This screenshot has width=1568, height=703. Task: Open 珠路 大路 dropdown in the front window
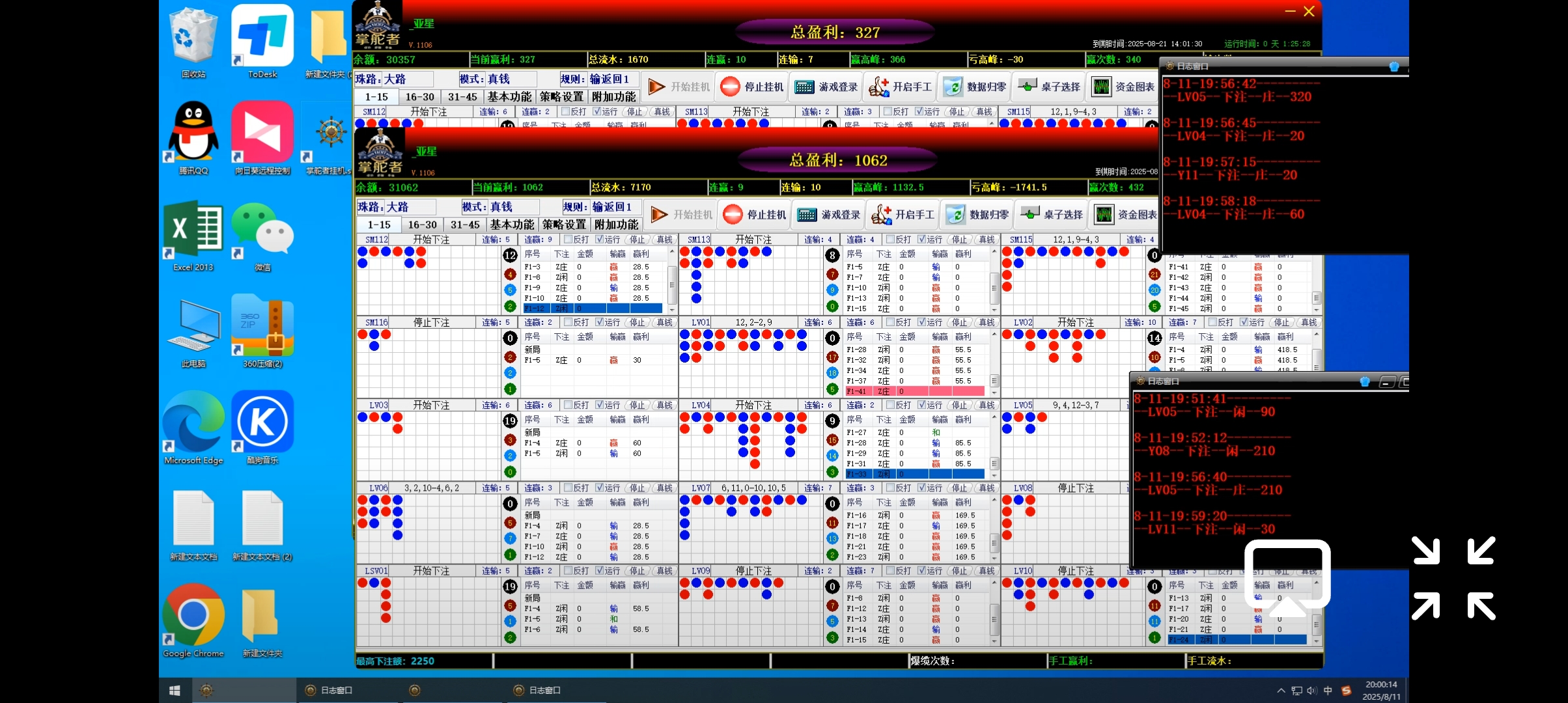(x=410, y=207)
